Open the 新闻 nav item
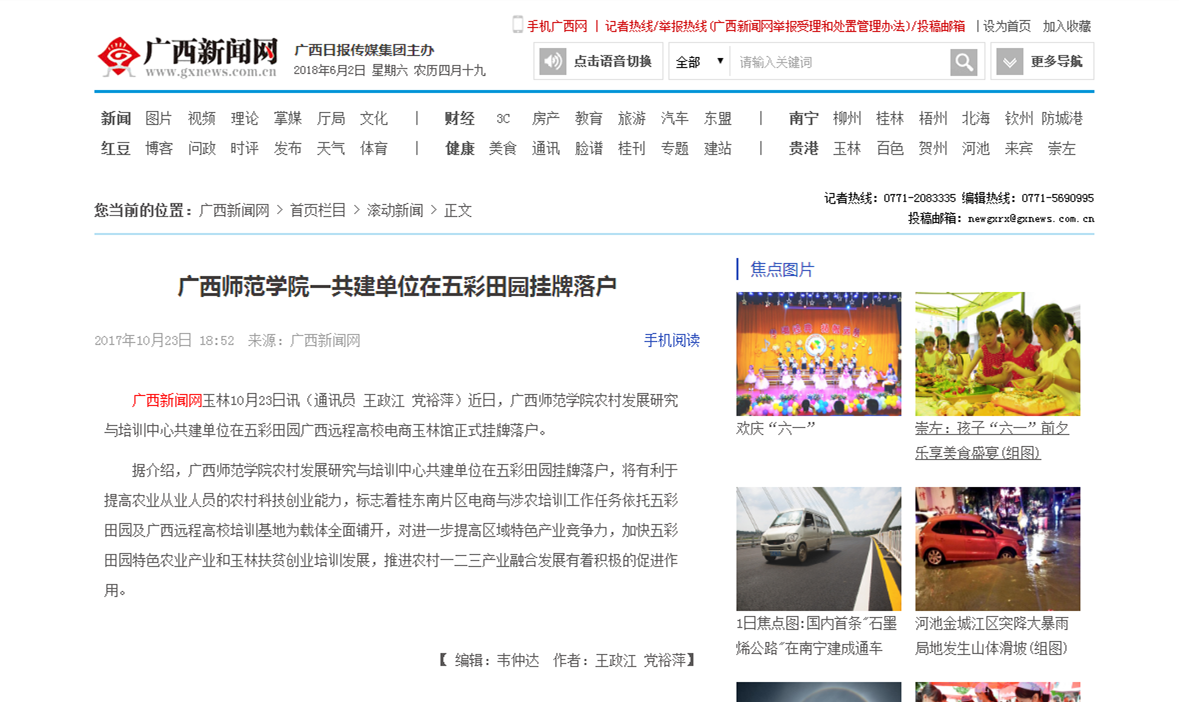Image resolution: width=1179 pixels, height=702 pixels. [116, 118]
